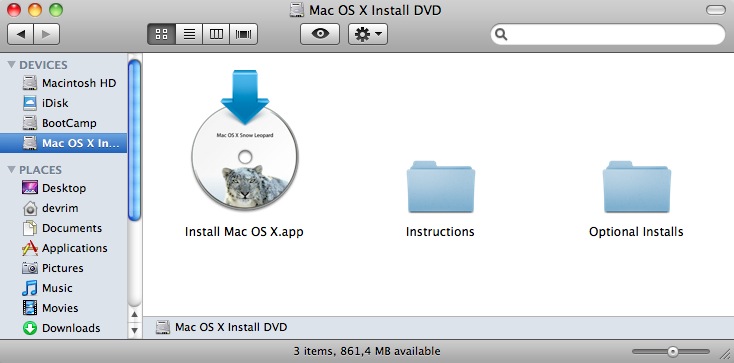Select the Optional Installs folder name

click(x=636, y=231)
